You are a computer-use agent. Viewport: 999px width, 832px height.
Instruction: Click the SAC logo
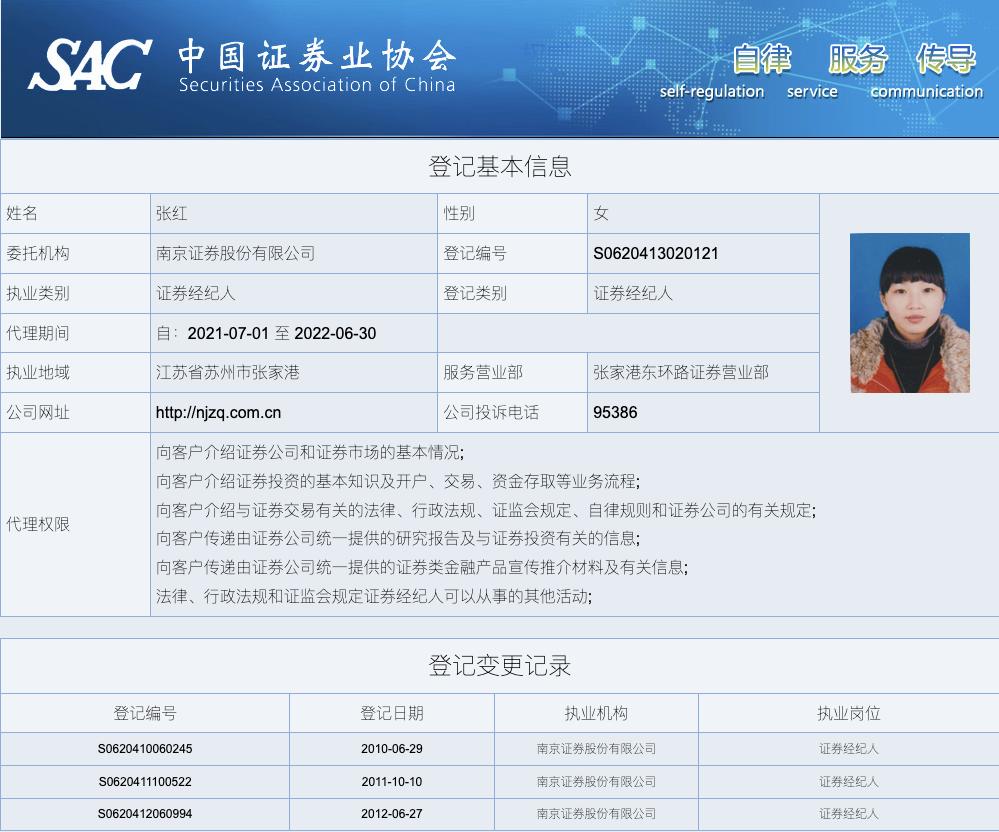[x=95, y=62]
